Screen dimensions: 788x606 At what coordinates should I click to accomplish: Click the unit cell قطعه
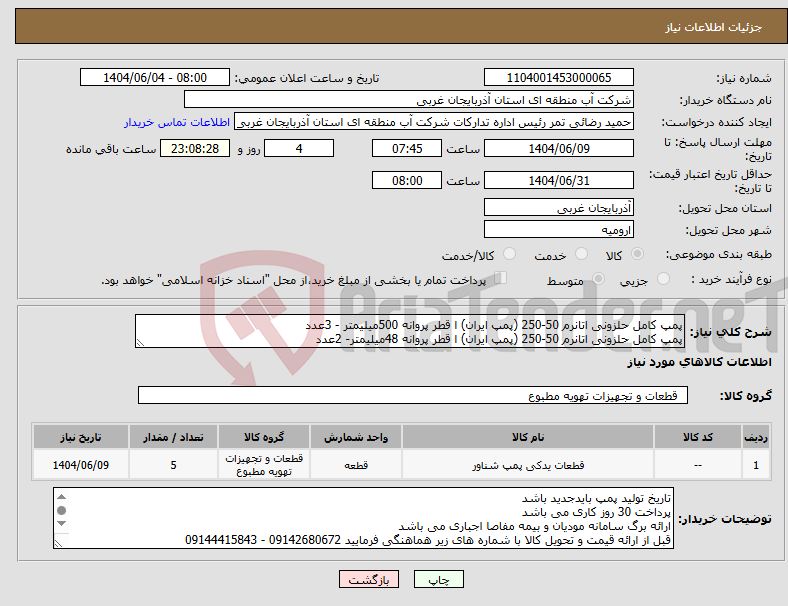[x=356, y=465]
